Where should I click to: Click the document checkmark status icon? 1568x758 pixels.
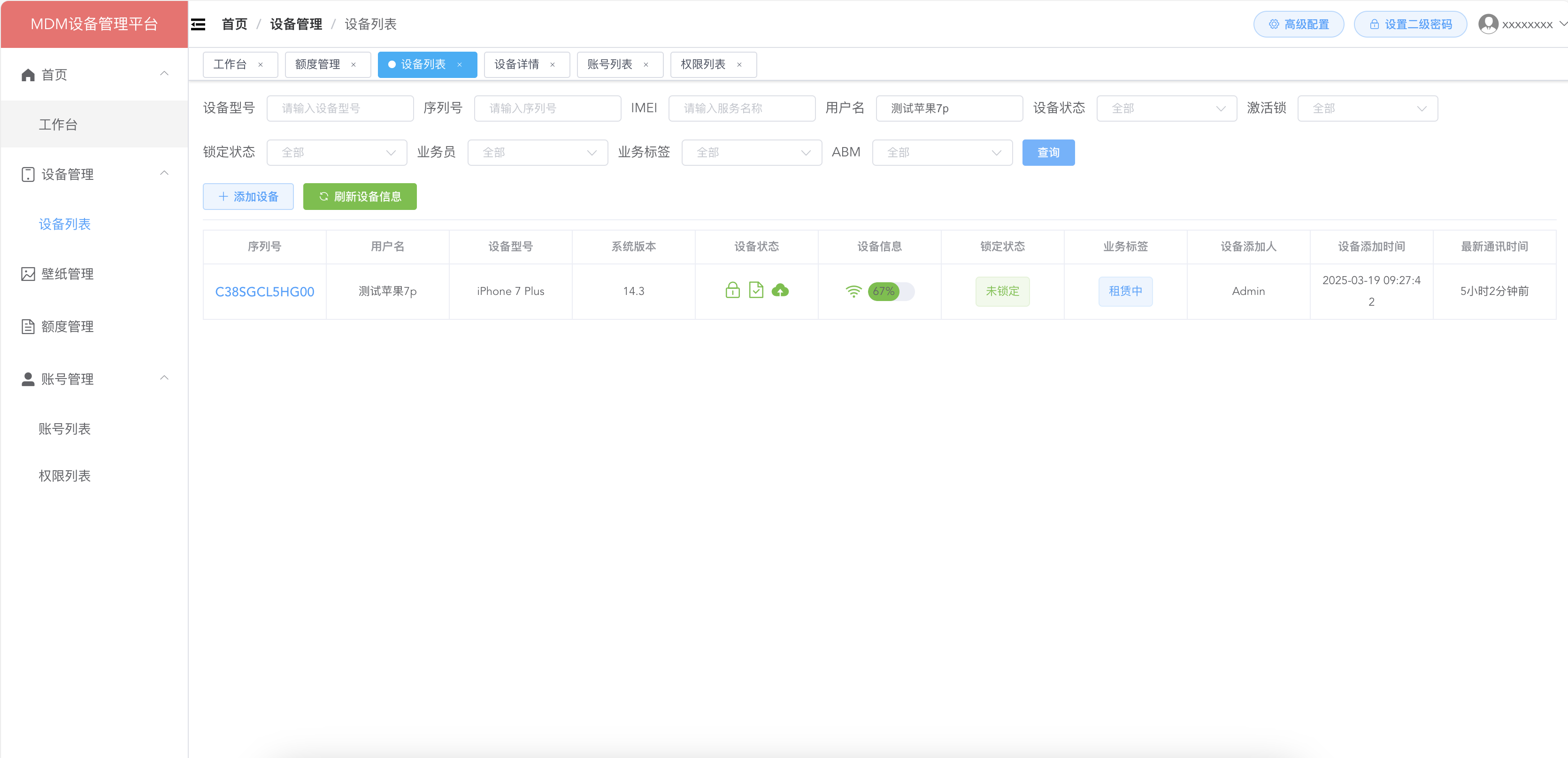[756, 290]
